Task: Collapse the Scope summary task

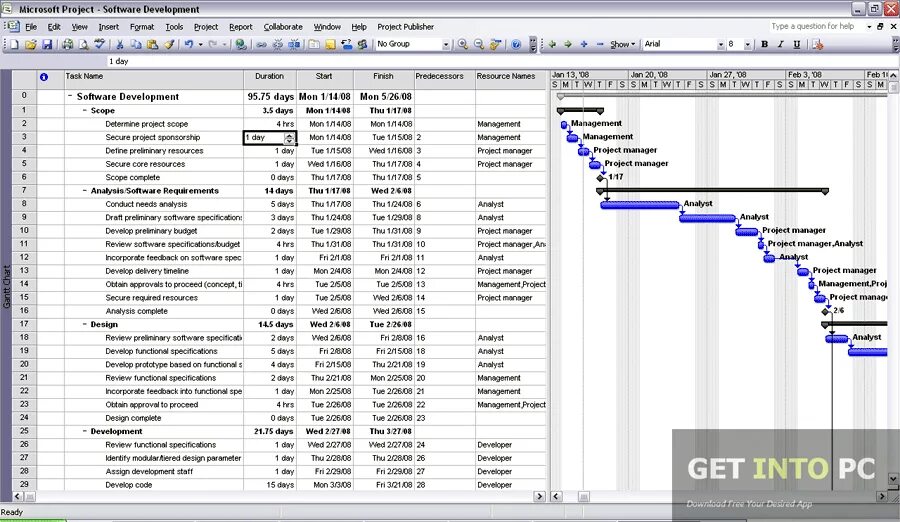Action: click(x=84, y=110)
